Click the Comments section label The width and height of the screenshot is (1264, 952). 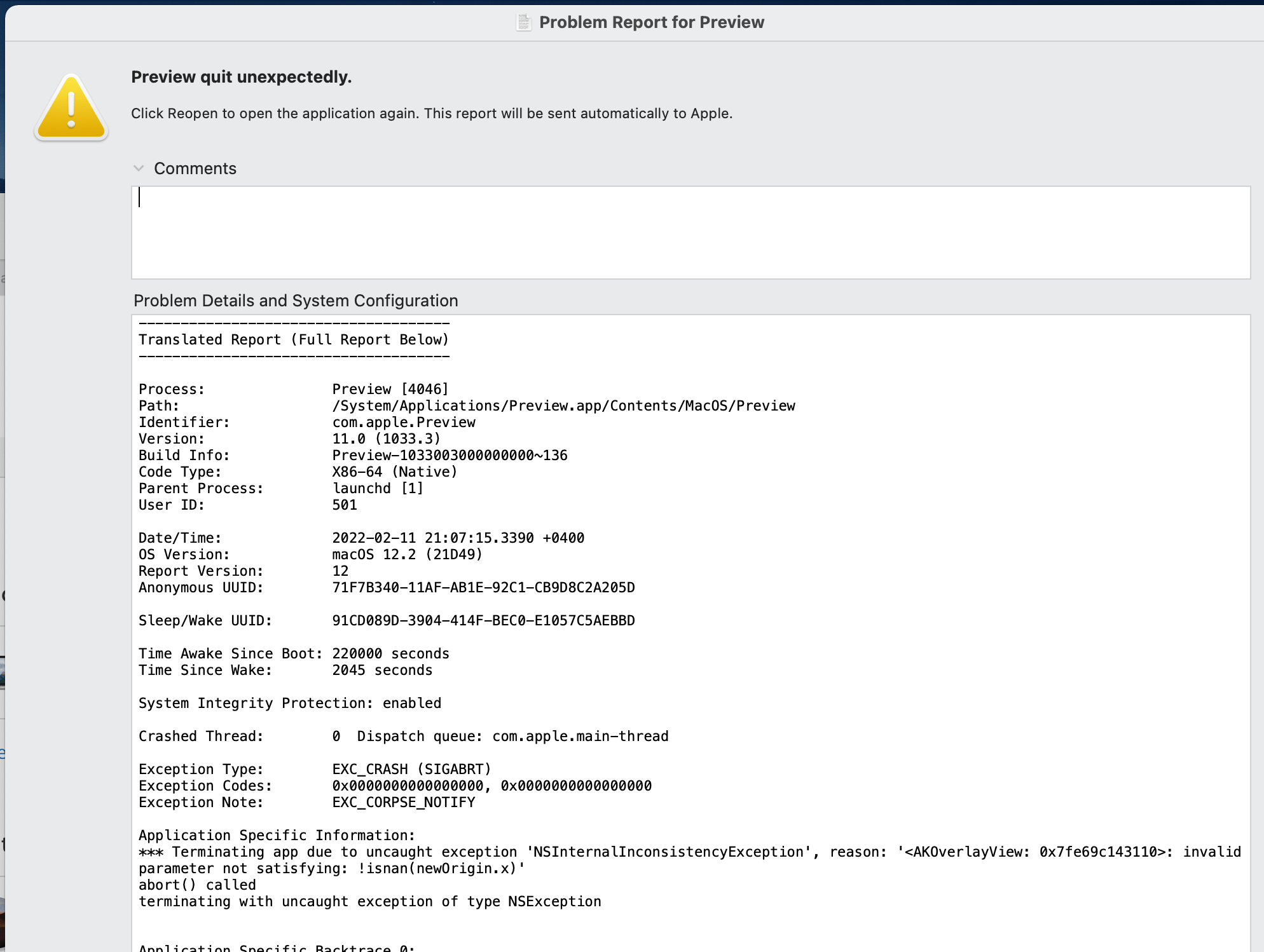click(195, 168)
